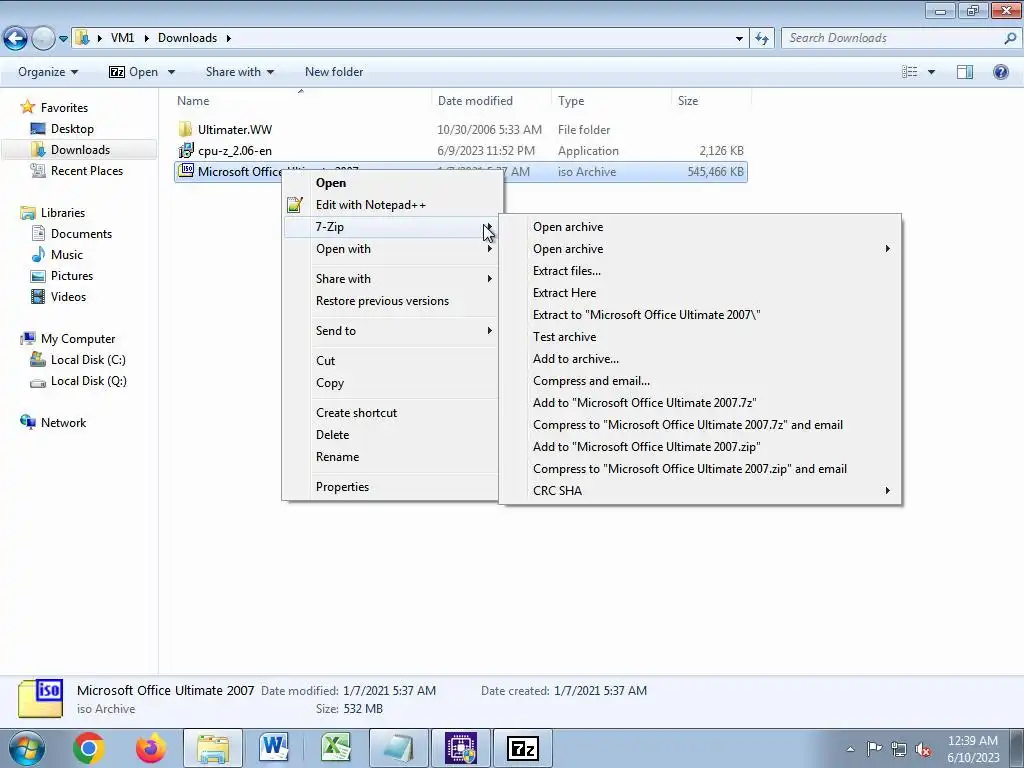The image size is (1024, 768).
Task: Click the cpu-z_2.06-en application icon
Action: 185,150
